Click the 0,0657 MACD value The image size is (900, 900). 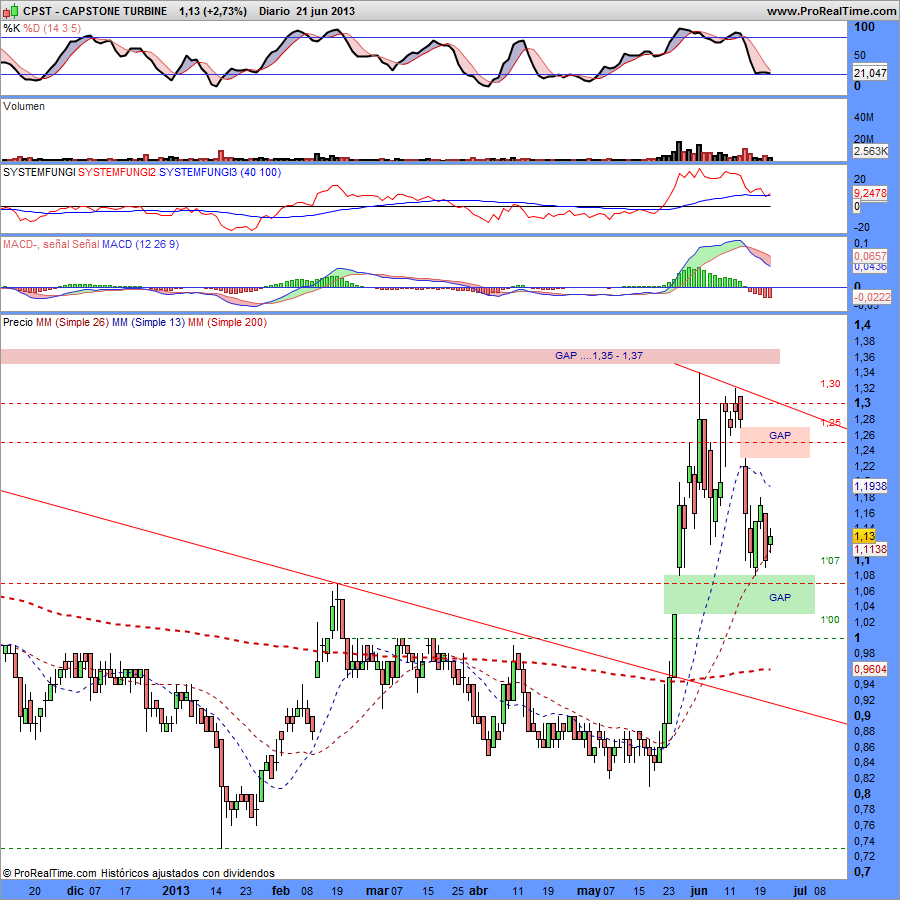870,256
